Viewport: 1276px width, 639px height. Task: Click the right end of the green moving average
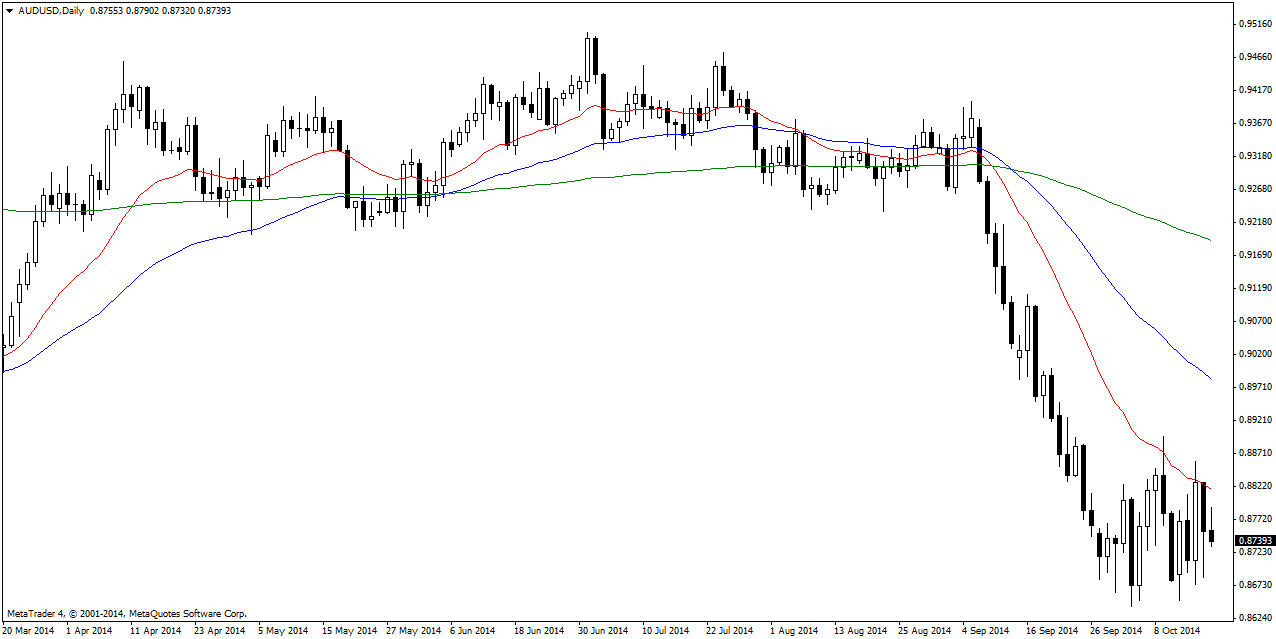tap(1210, 240)
